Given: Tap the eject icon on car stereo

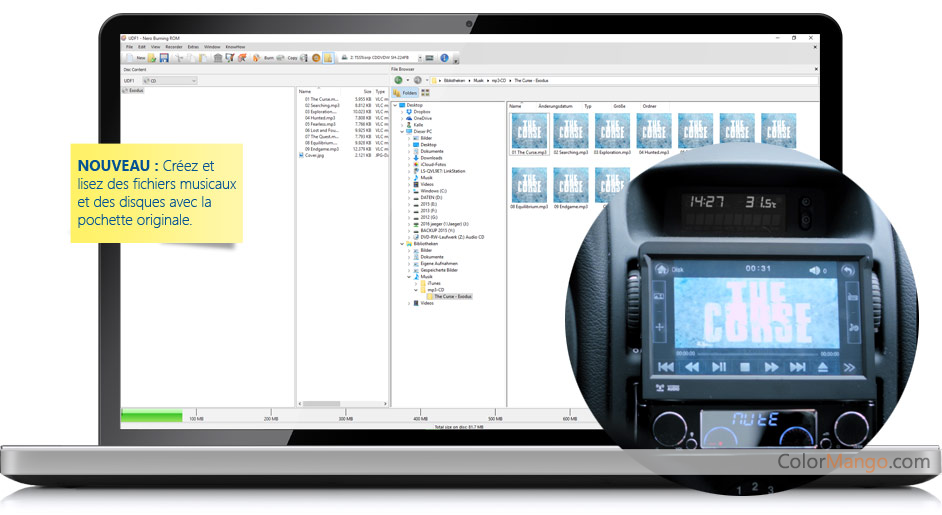Looking at the screenshot, I should point(823,367).
